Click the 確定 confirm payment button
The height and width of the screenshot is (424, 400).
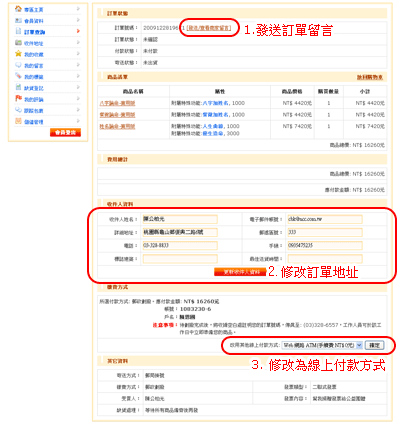374,345
